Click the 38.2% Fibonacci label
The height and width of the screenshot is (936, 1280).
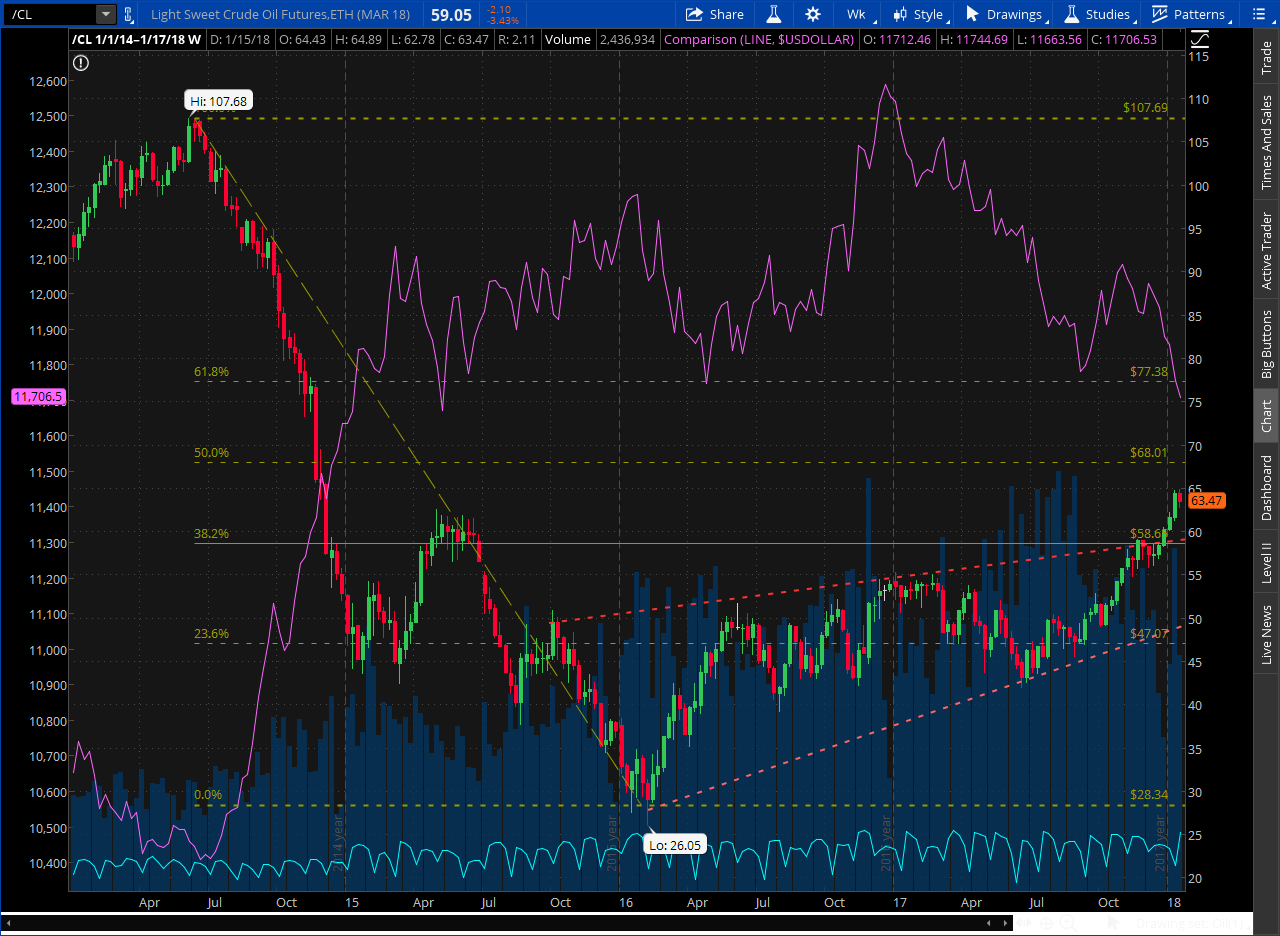pos(211,534)
